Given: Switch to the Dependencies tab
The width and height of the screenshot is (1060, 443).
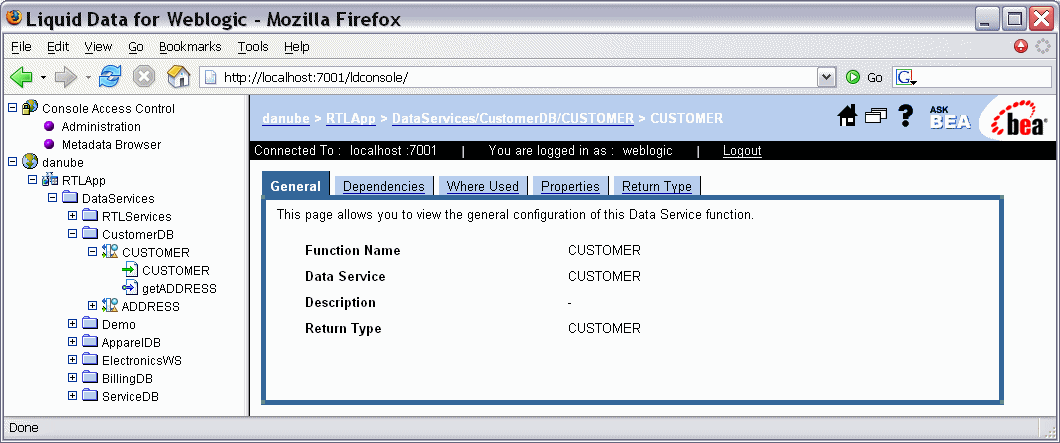Looking at the screenshot, I should pos(383,186).
